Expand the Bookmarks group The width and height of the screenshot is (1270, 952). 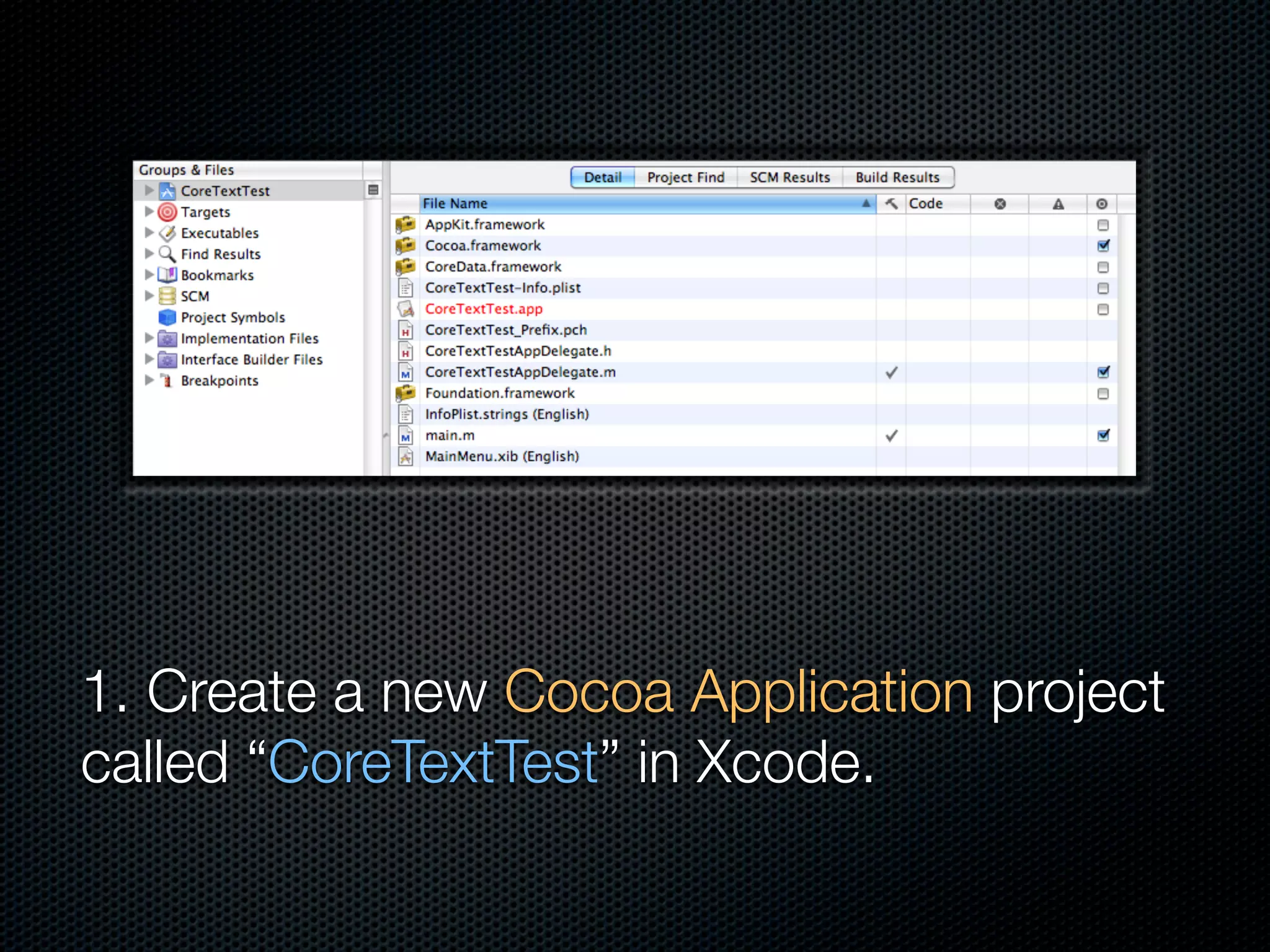pyautogui.click(x=149, y=275)
